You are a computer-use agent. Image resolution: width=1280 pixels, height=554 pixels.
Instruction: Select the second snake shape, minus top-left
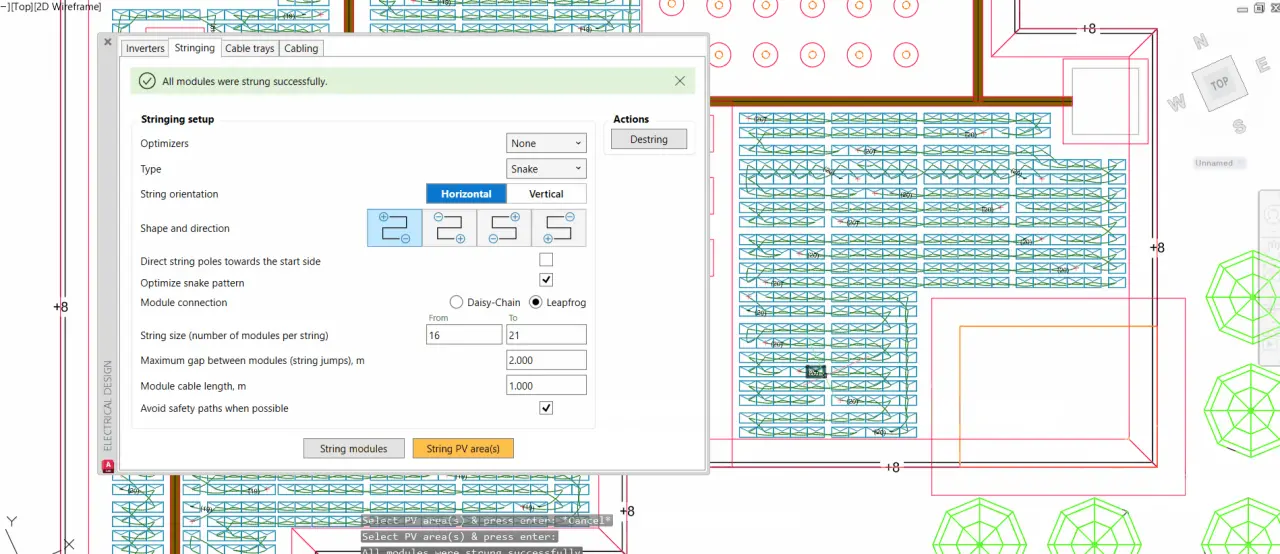[449, 228]
